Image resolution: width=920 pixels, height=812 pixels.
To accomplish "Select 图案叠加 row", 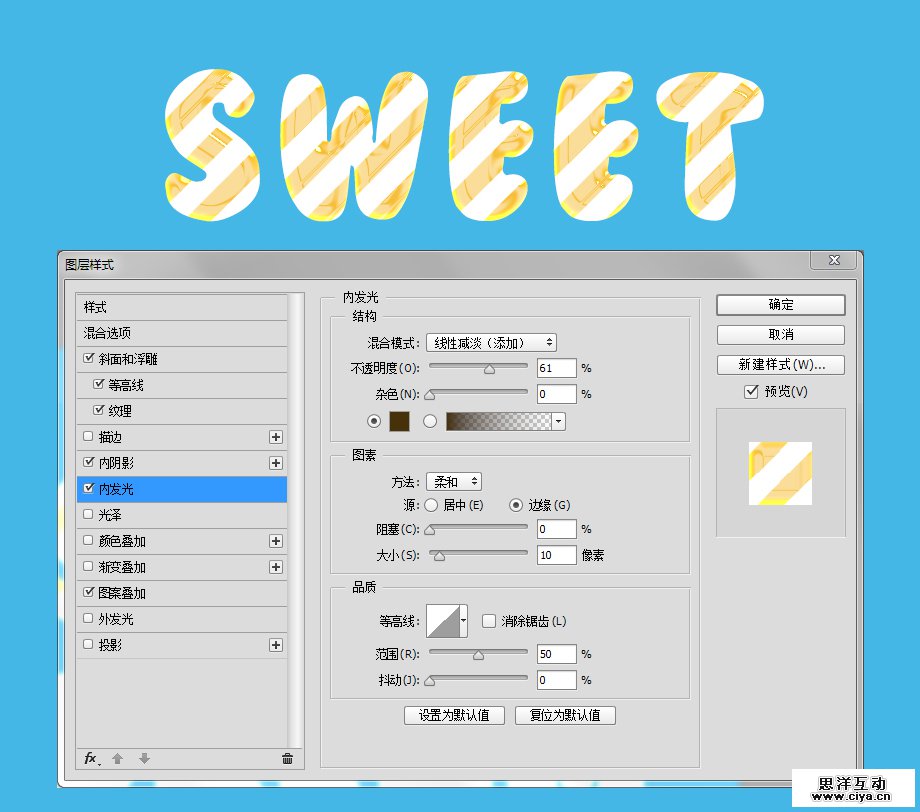I will pos(182,593).
